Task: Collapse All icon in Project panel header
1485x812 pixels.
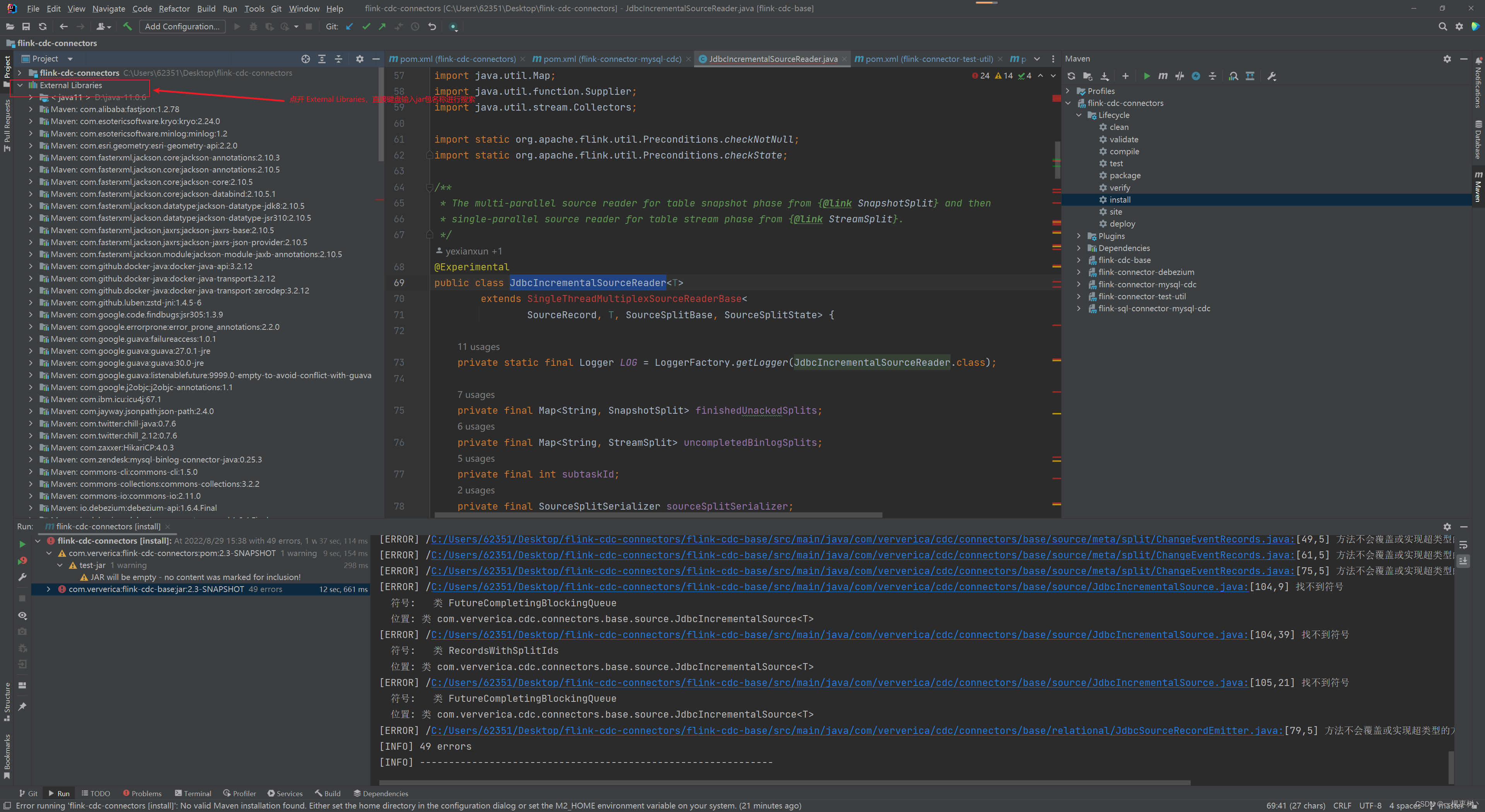Action: pos(338,59)
